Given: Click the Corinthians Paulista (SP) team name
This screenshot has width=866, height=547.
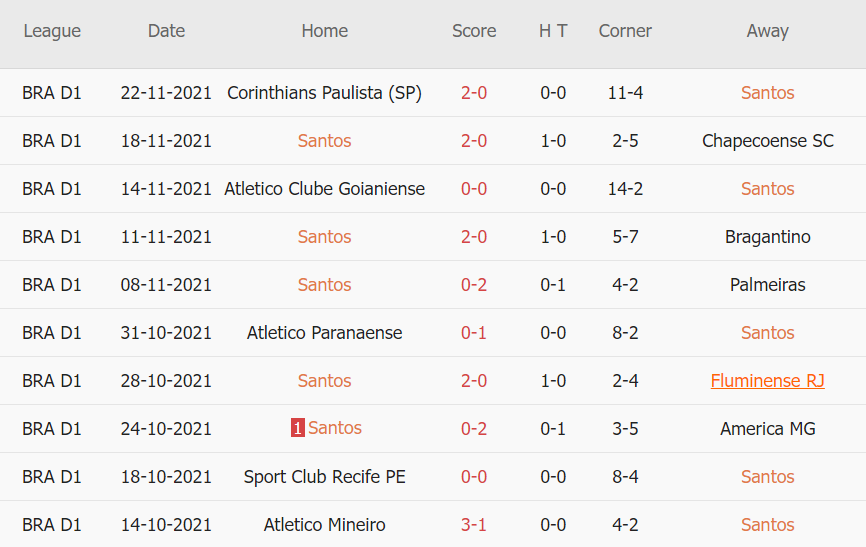Looking at the screenshot, I should tap(324, 93).
